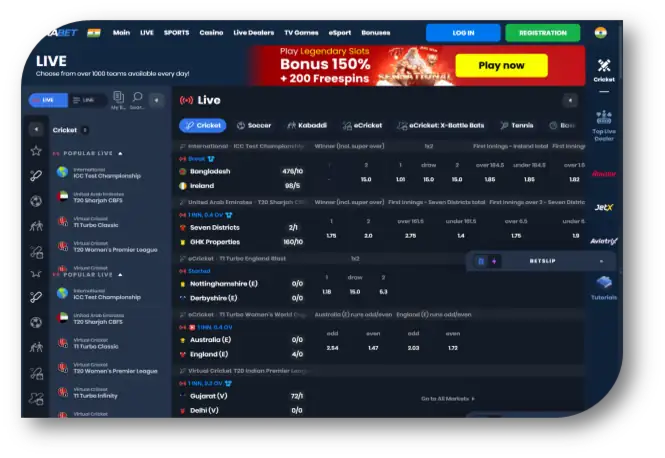Launch JetX from the right sidebar
Image resolution: width=665 pixels, height=458 pixels.
604,207
